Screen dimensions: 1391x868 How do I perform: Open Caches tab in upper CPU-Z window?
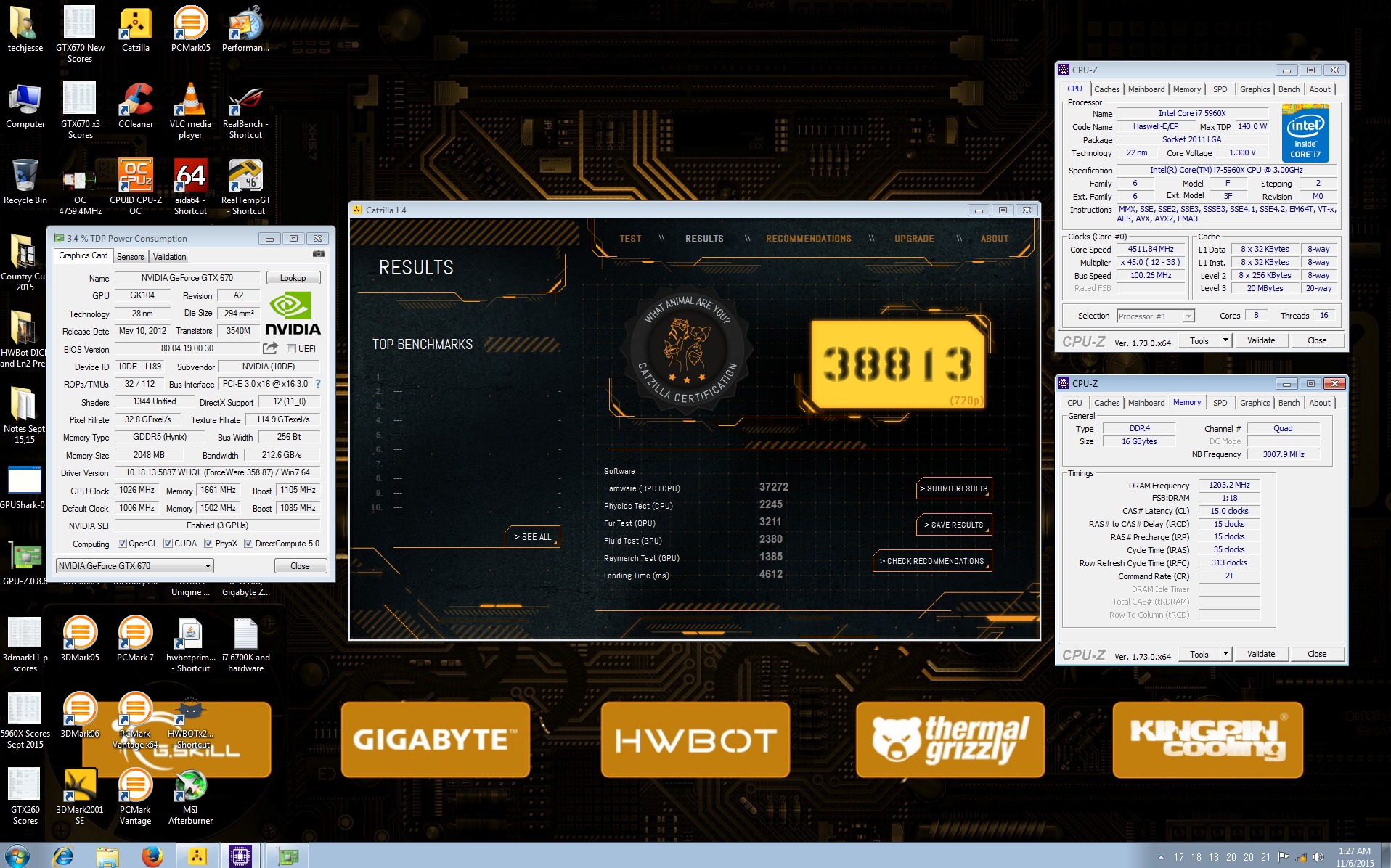click(x=1106, y=89)
